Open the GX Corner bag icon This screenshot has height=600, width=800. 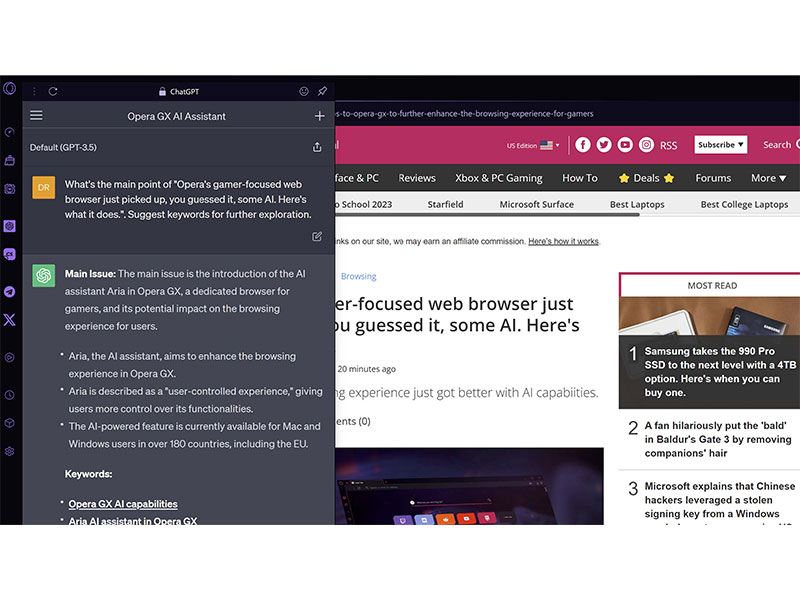click(10, 160)
